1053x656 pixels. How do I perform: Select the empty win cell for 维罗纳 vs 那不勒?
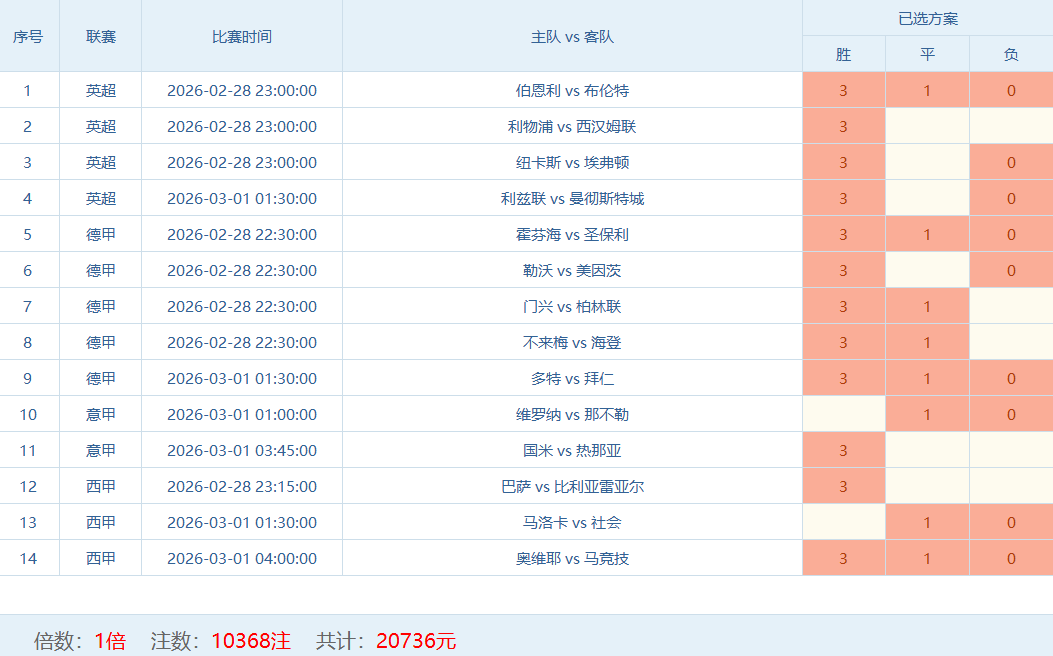pos(843,415)
